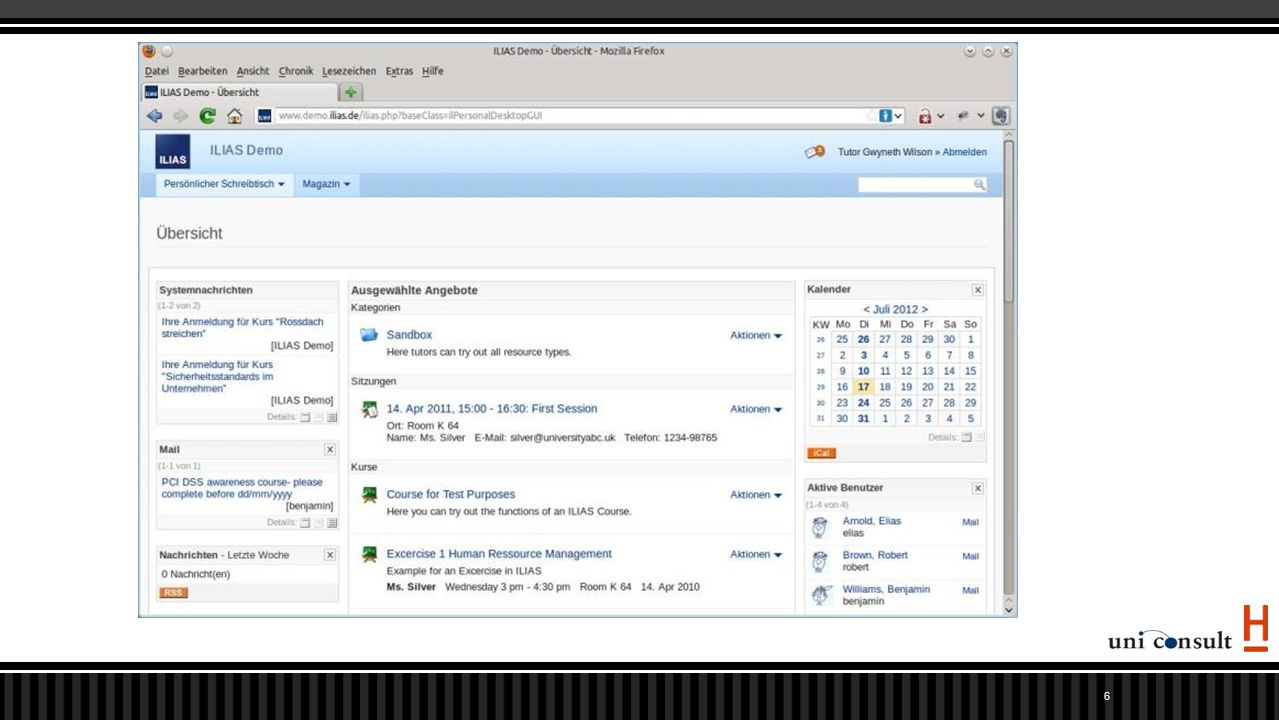Click the ILIAS search input field
Image resolution: width=1279 pixels, height=720 pixels.
(x=915, y=184)
